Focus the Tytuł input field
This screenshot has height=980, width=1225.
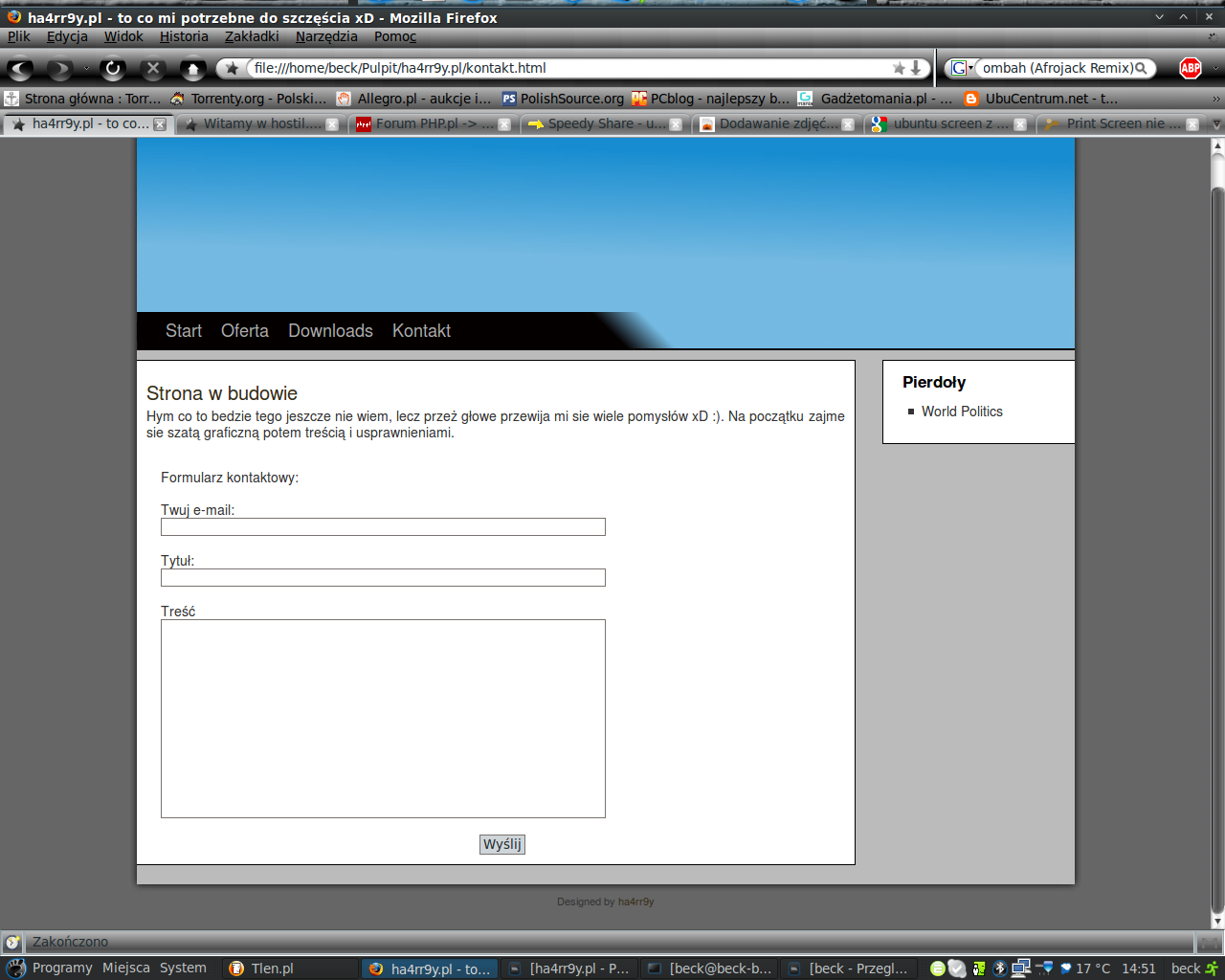[x=383, y=578]
